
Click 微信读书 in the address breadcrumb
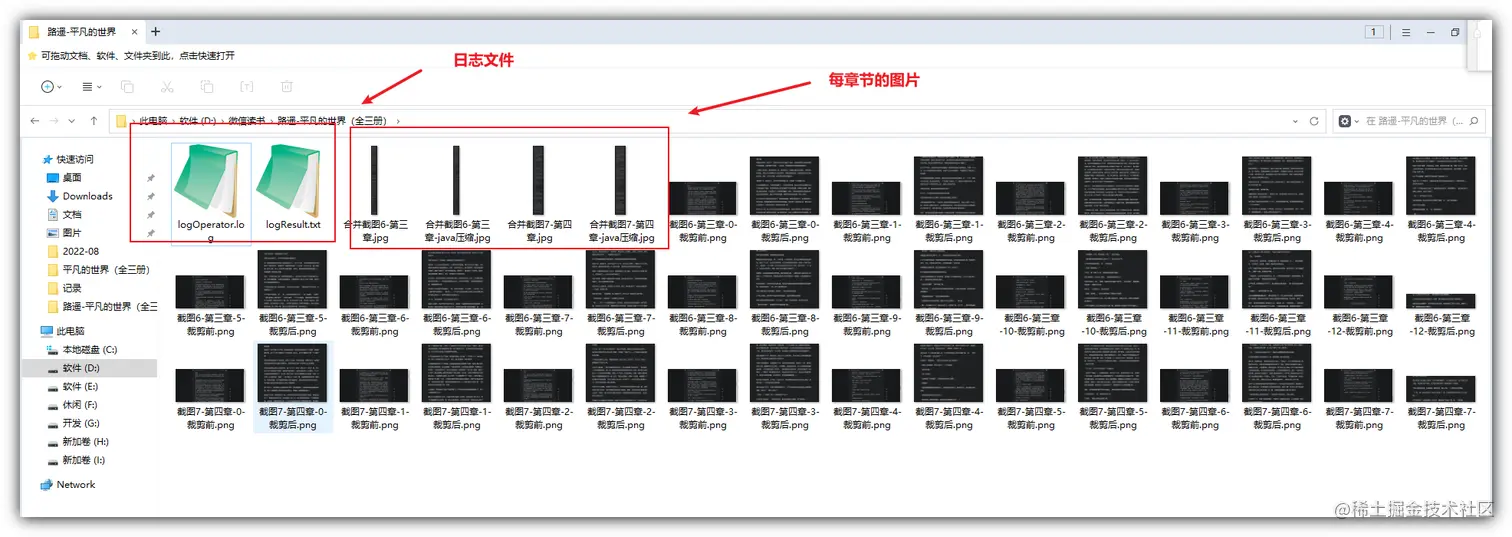246,121
